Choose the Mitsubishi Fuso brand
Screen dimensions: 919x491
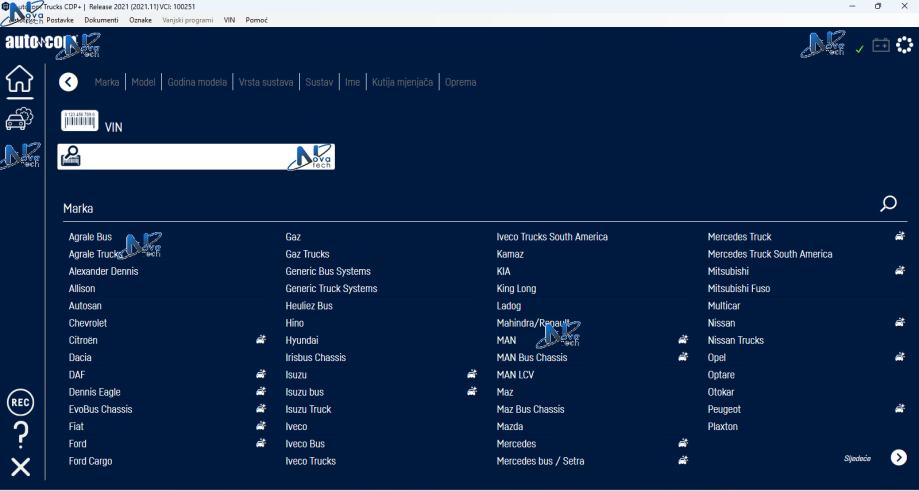tap(739, 288)
